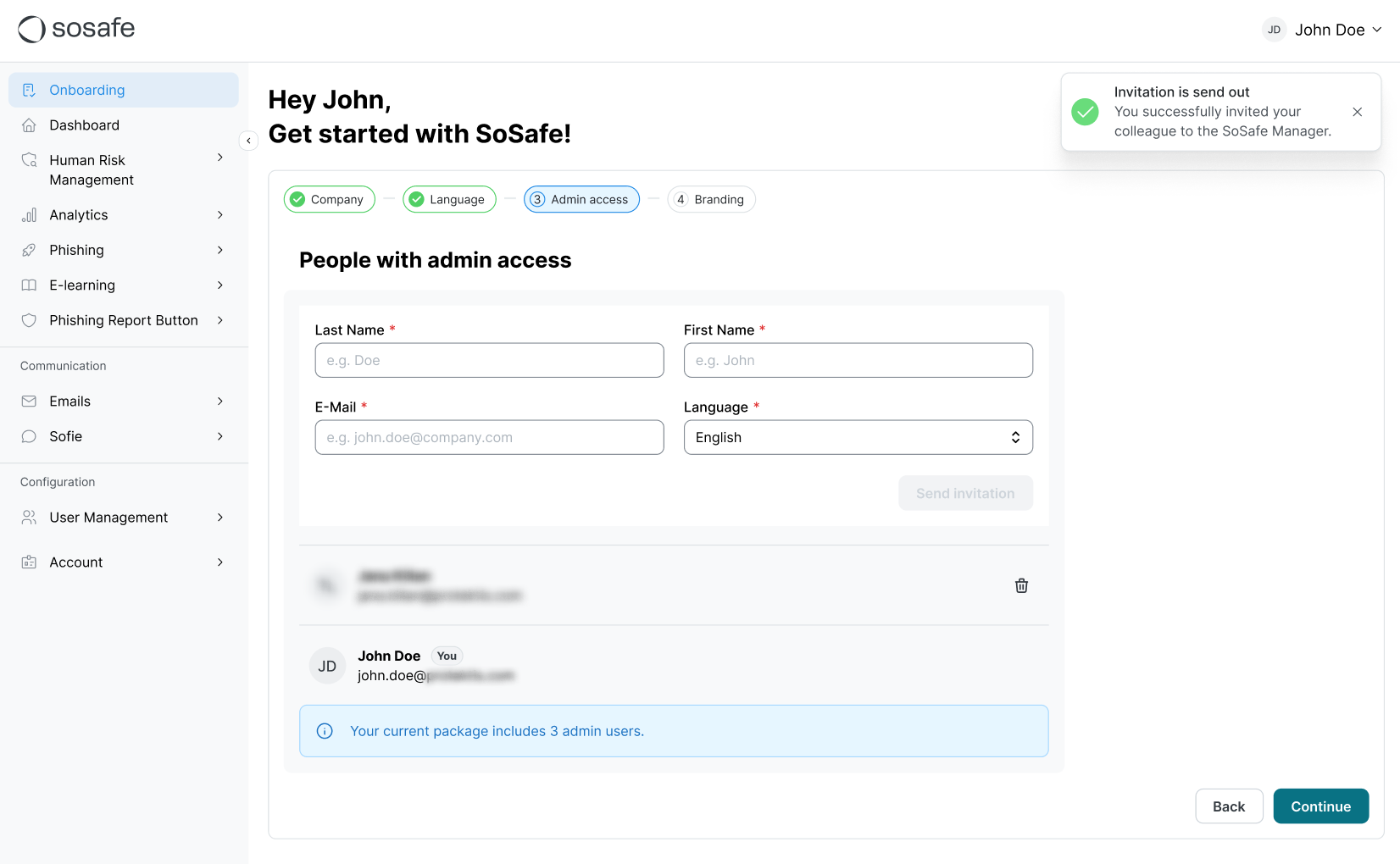Expand the Phishing menu section
The height and width of the screenshot is (864, 1400).
click(220, 250)
